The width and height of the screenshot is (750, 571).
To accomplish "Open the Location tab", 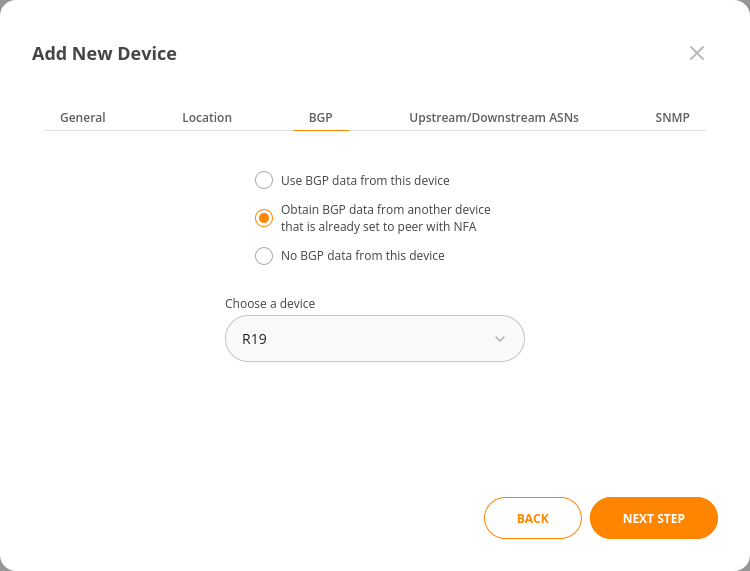I will tap(207, 117).
